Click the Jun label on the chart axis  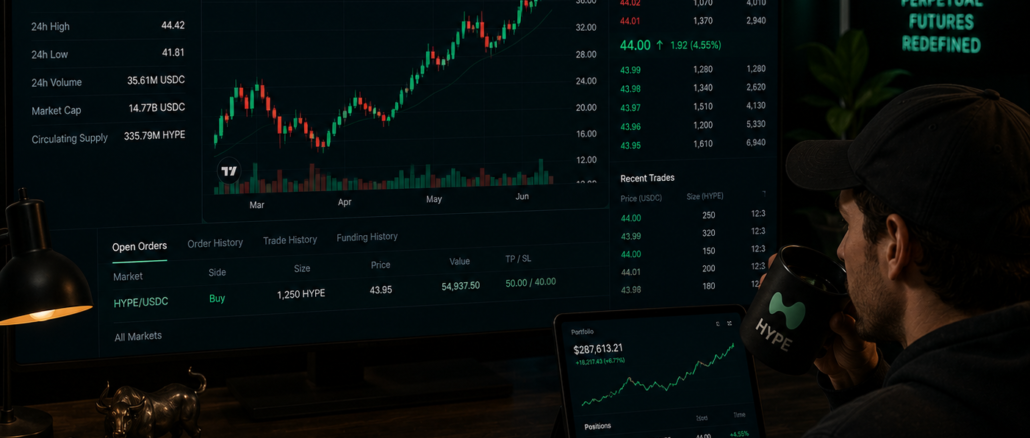[523, 196]
